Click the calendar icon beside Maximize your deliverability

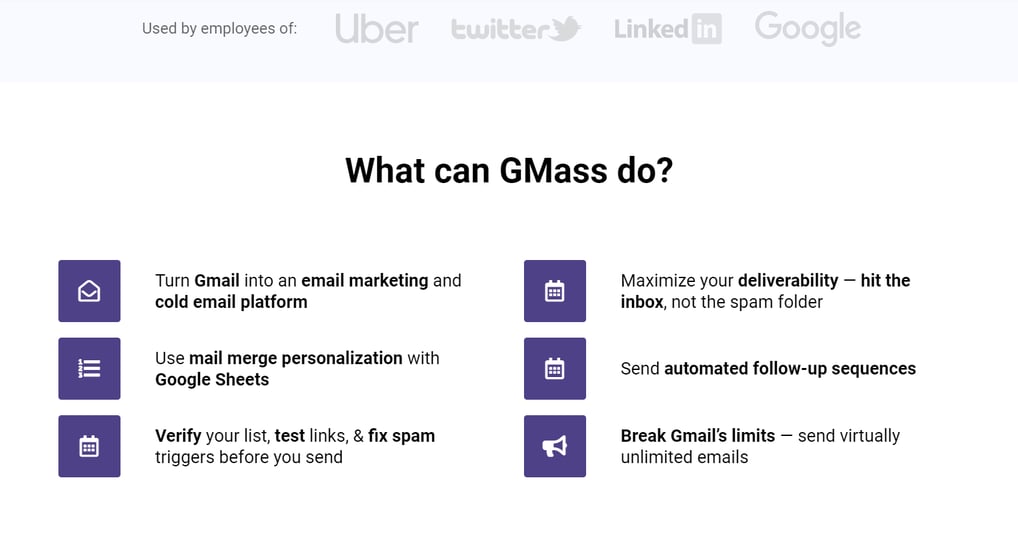pyautogui.click(x=554, y=291)
